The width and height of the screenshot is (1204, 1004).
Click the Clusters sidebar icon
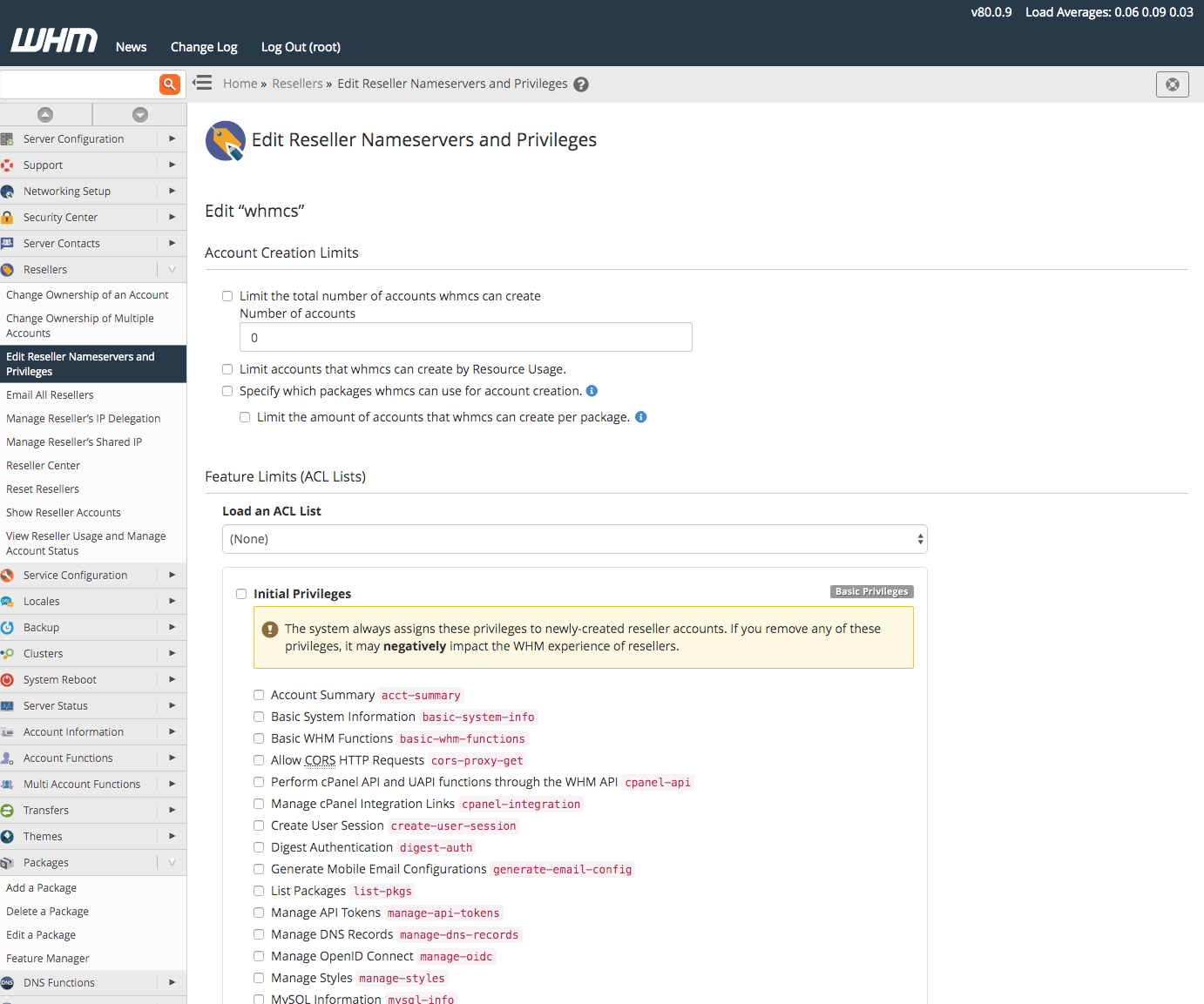click(x=7, y=654)
